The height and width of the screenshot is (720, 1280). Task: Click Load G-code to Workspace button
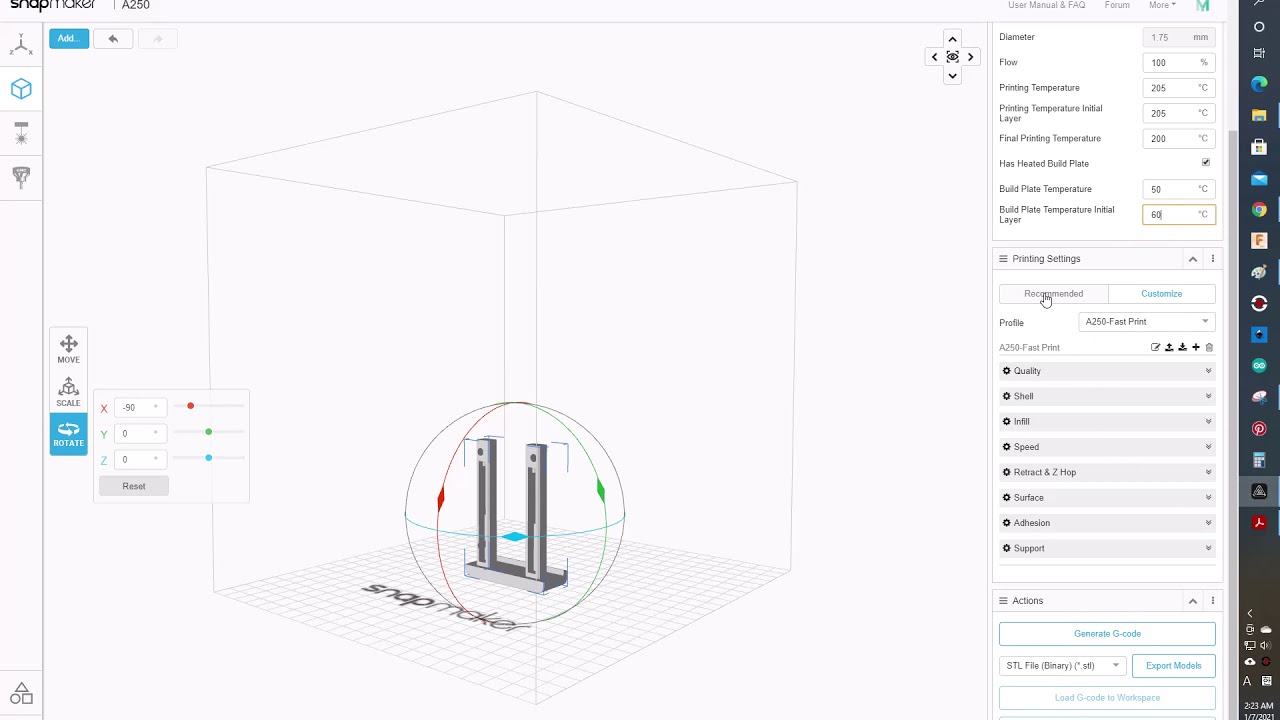pyautogui.click(x=1107, y=698)
